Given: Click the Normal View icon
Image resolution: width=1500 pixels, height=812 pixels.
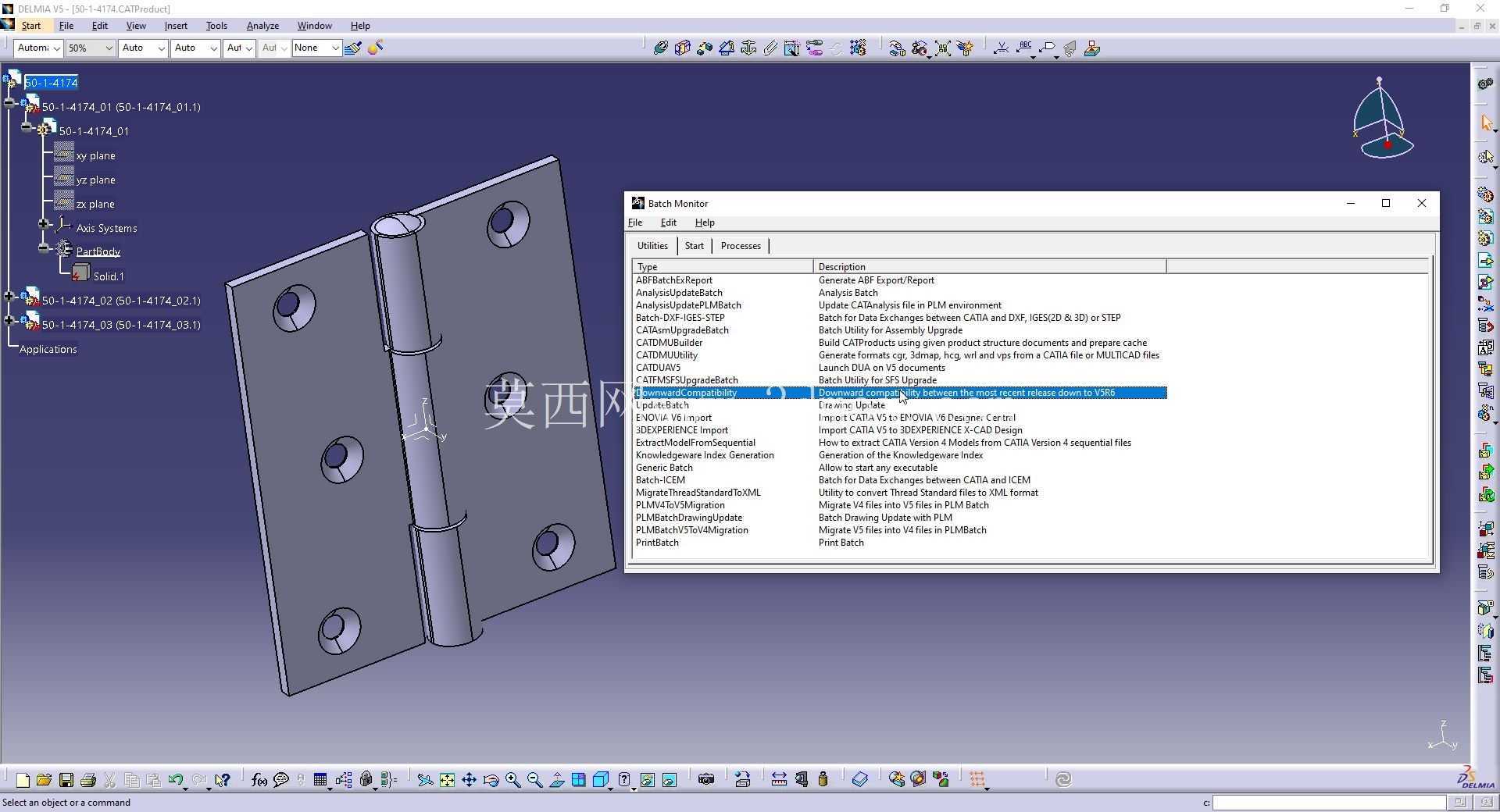Looking at the screenshot, I should [557, 779].
